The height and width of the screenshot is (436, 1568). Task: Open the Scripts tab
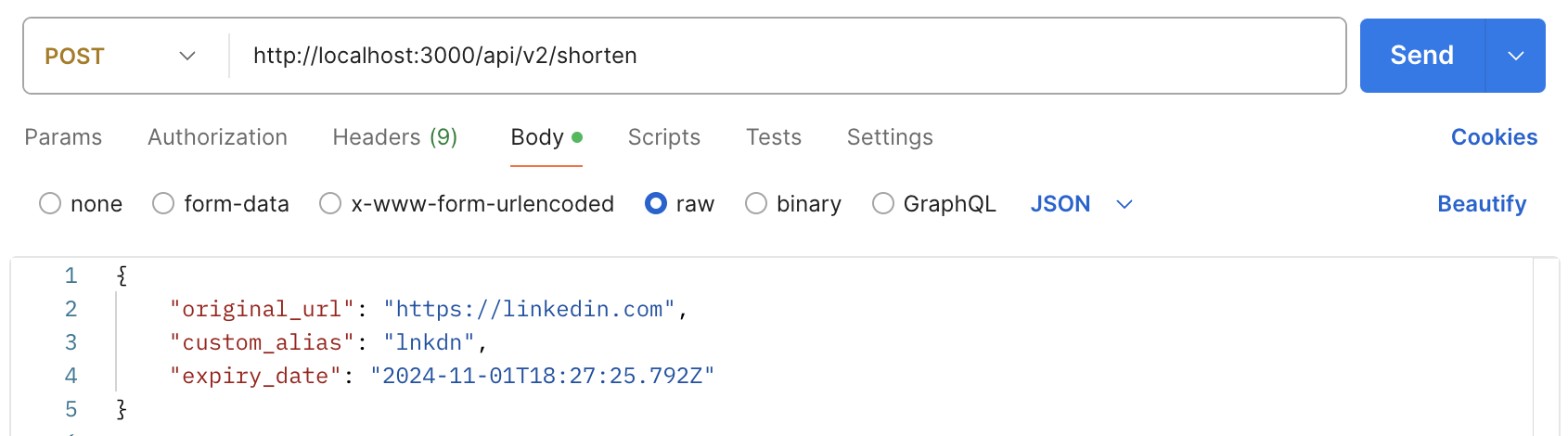pos(664,137)
